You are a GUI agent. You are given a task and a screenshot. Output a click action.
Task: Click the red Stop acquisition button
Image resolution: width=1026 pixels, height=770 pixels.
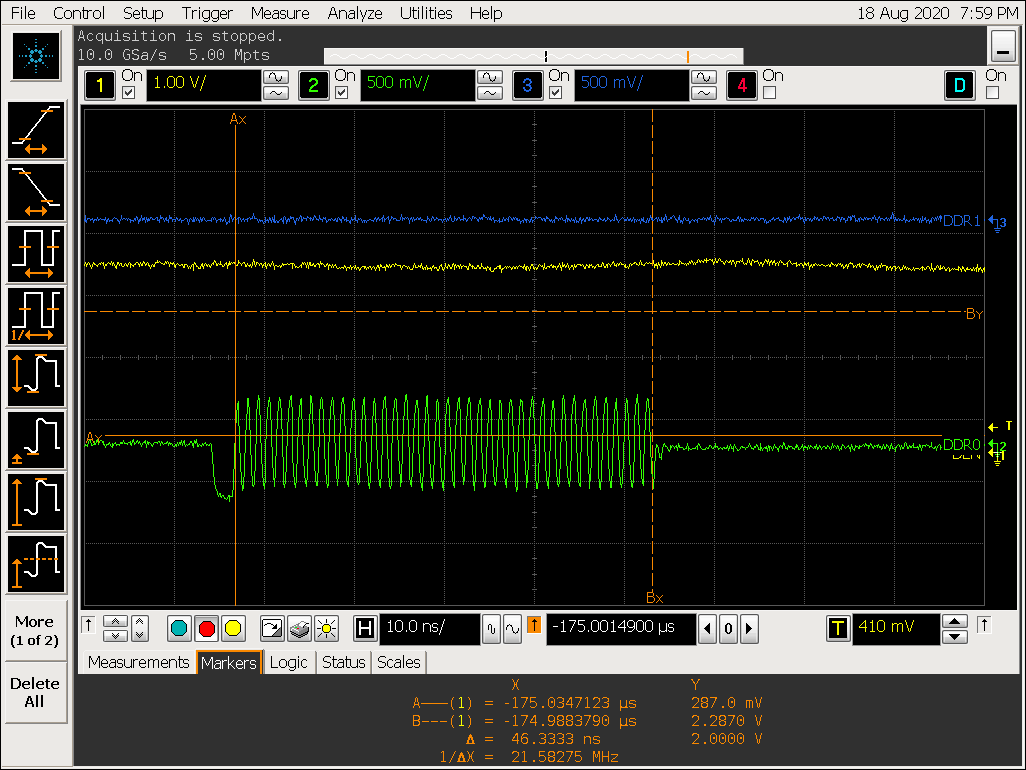pos(207,629)
